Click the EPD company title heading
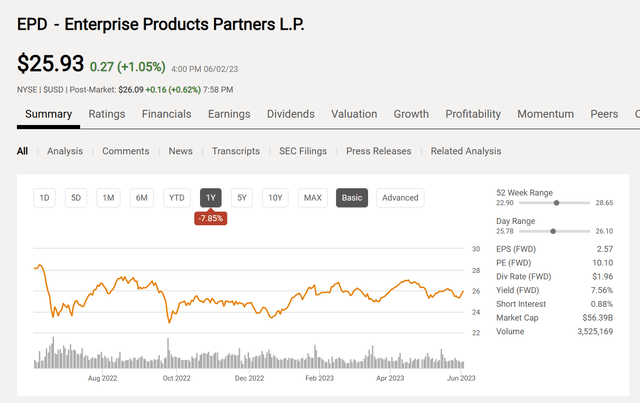 (x=160, y=24)
